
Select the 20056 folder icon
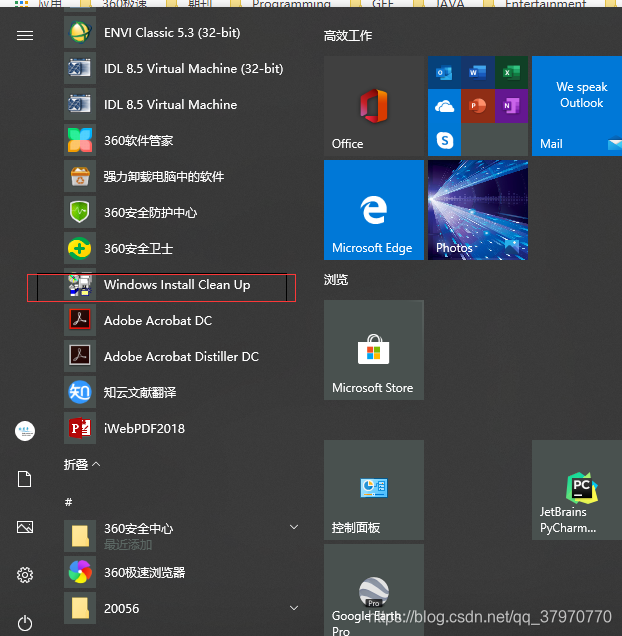point(80,608)
